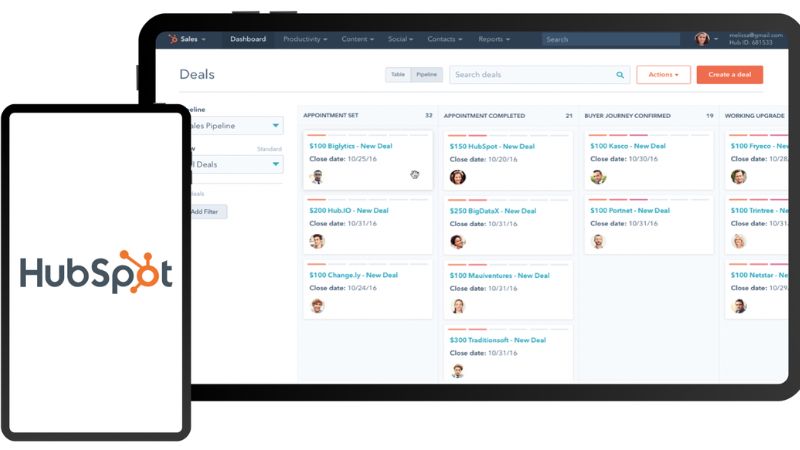The width and height of the screenshot is (800, 450).
Task: Select the Buyer Journey Confirmed column header
Action: [x=627, y=116]
